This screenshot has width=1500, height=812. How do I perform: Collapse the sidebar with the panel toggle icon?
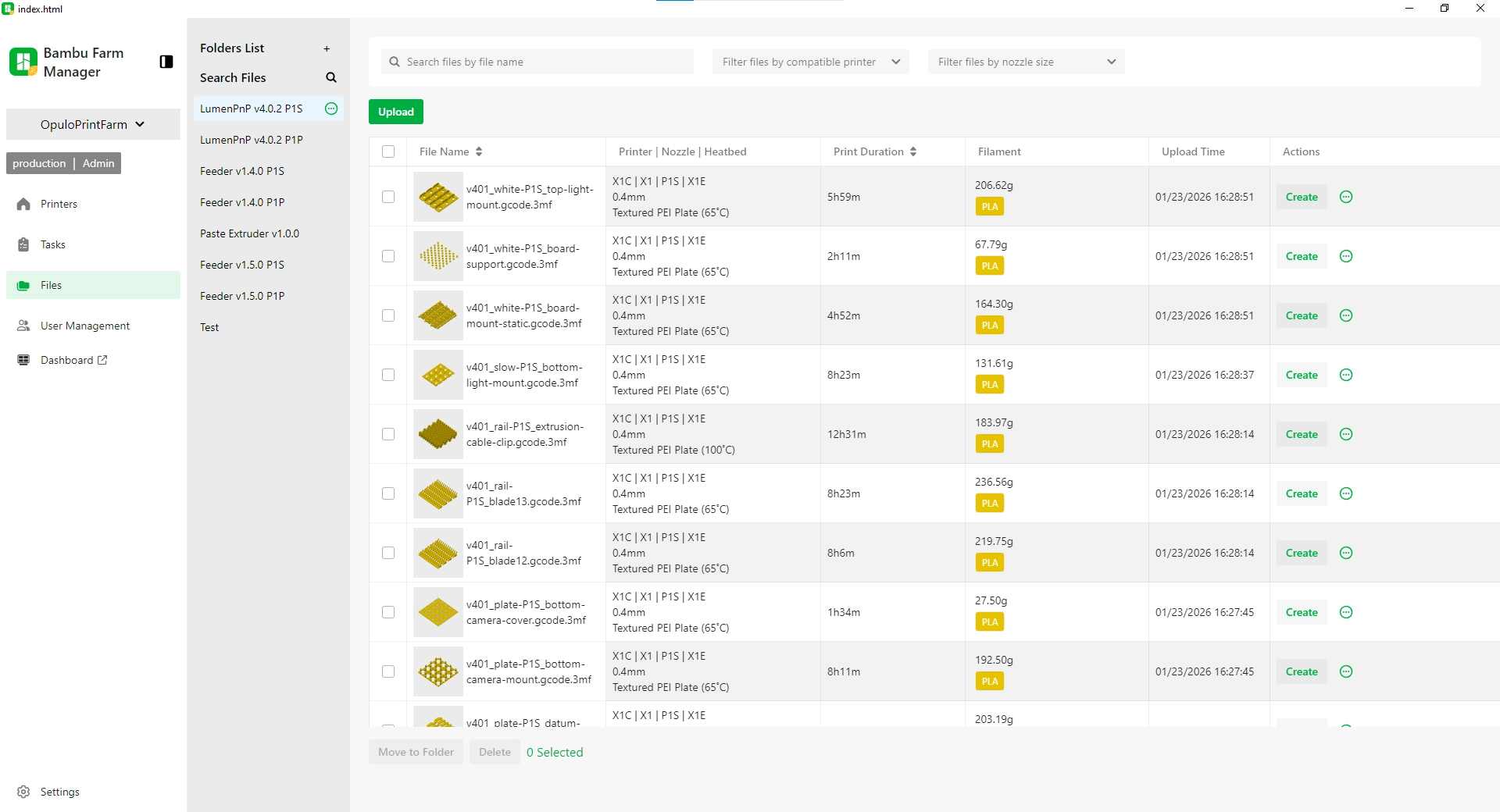point(166,62)
